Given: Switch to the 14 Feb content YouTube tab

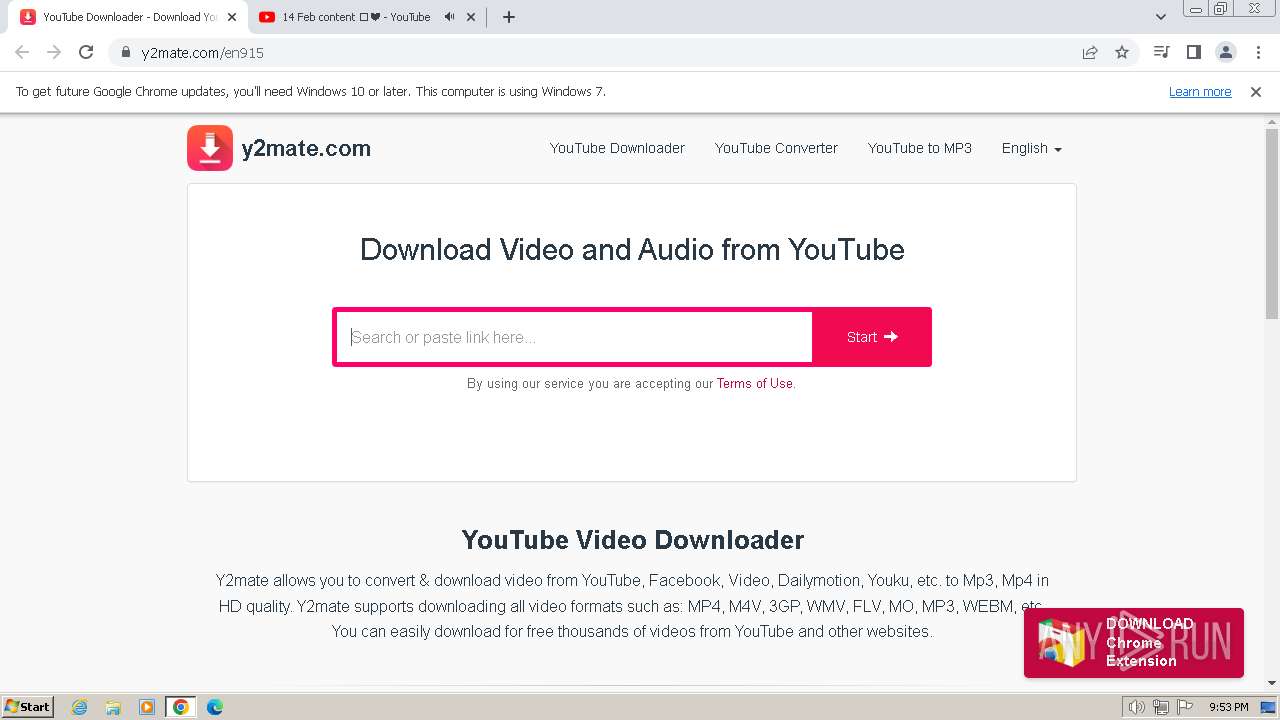Looking at the screenshot, I should (356, 17).
